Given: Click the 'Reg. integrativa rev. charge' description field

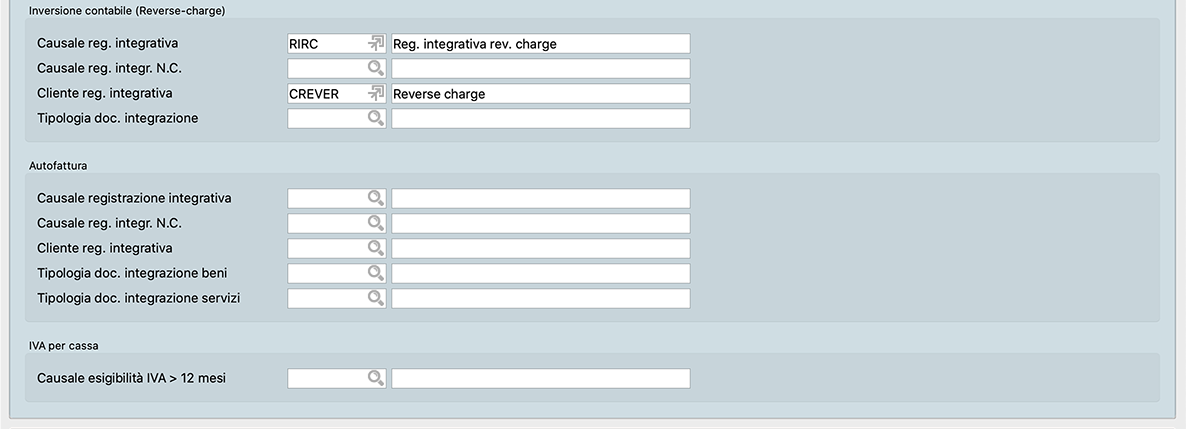Looking at the screenshot, I should [x=540, y=44].
